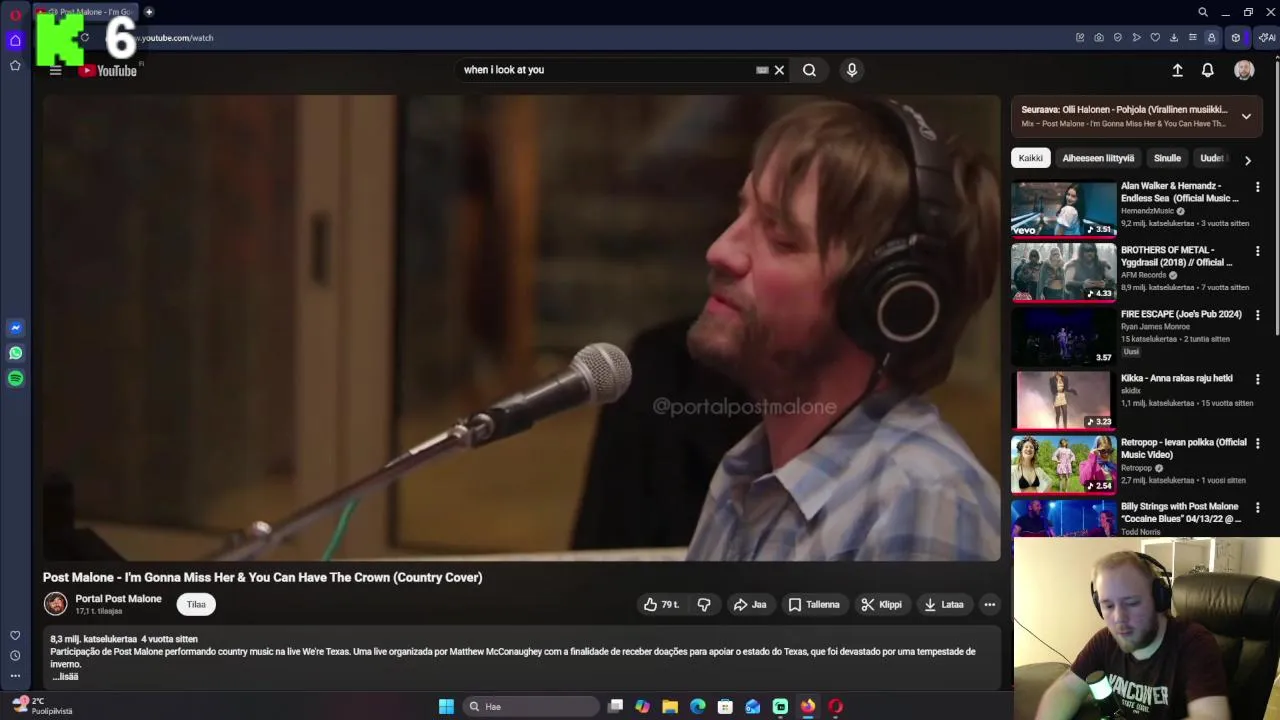Subscribe with the Tilaa button
This screenshot has height=720, width=1280.
196,604
